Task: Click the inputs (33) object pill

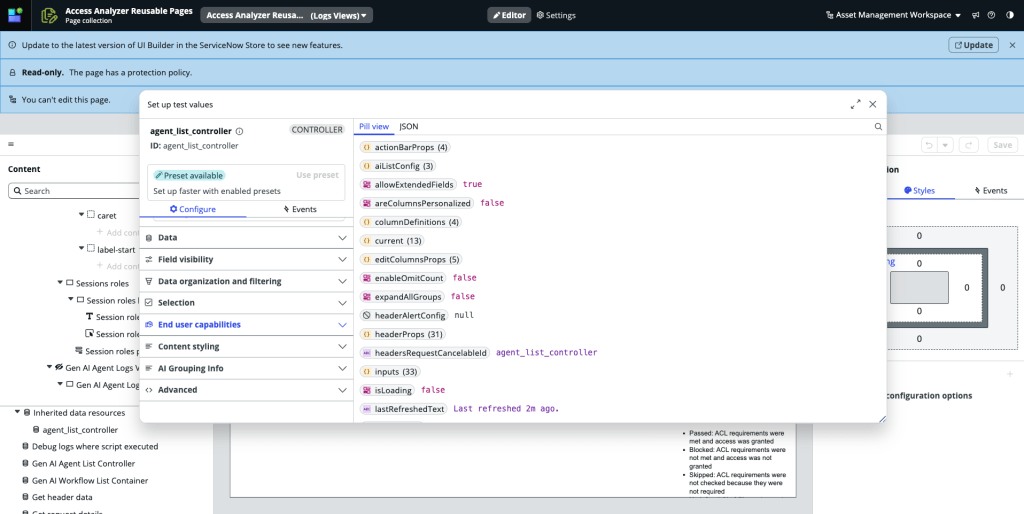Action: [x=390, y=372]
